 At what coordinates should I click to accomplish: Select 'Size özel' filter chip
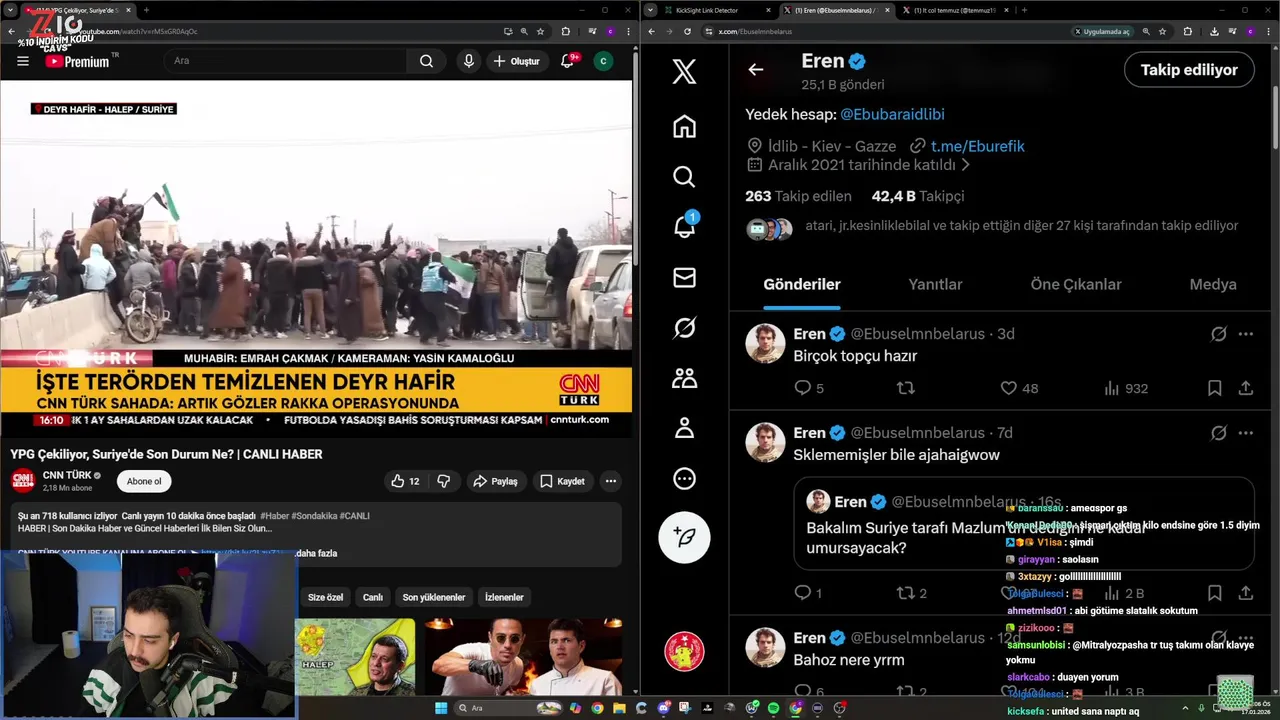pyautogui.click(x=325, y=597)
